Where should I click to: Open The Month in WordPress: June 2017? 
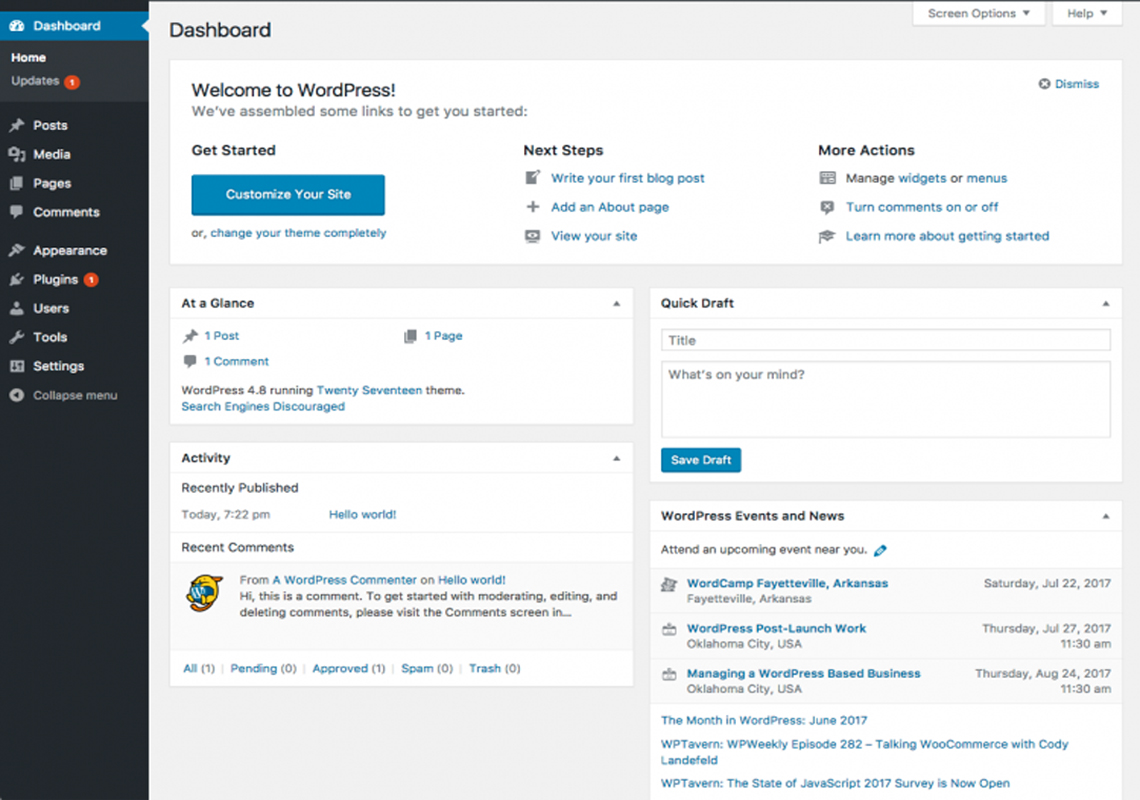(x=764, y=720)
